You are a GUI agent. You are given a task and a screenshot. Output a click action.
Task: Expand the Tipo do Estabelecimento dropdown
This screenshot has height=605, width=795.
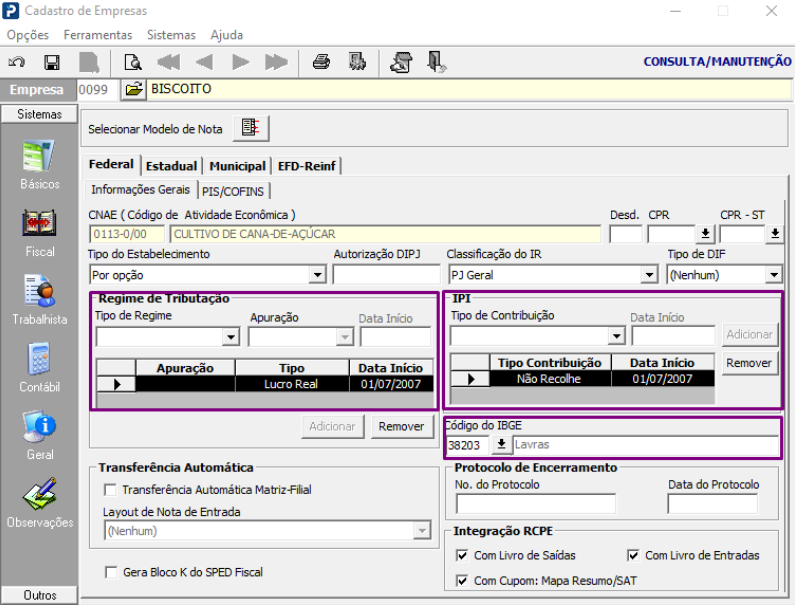pyautogui.click(x=318, y=275)
